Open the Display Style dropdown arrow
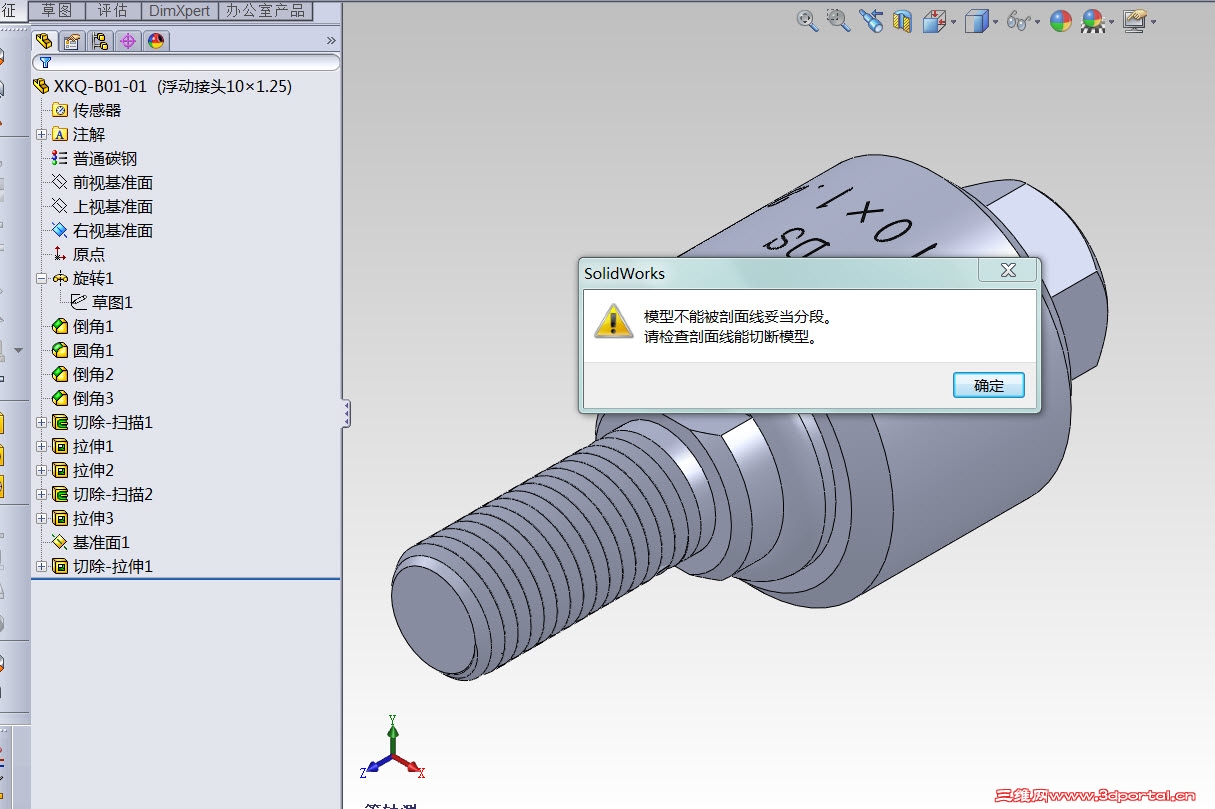 point(995,22)
